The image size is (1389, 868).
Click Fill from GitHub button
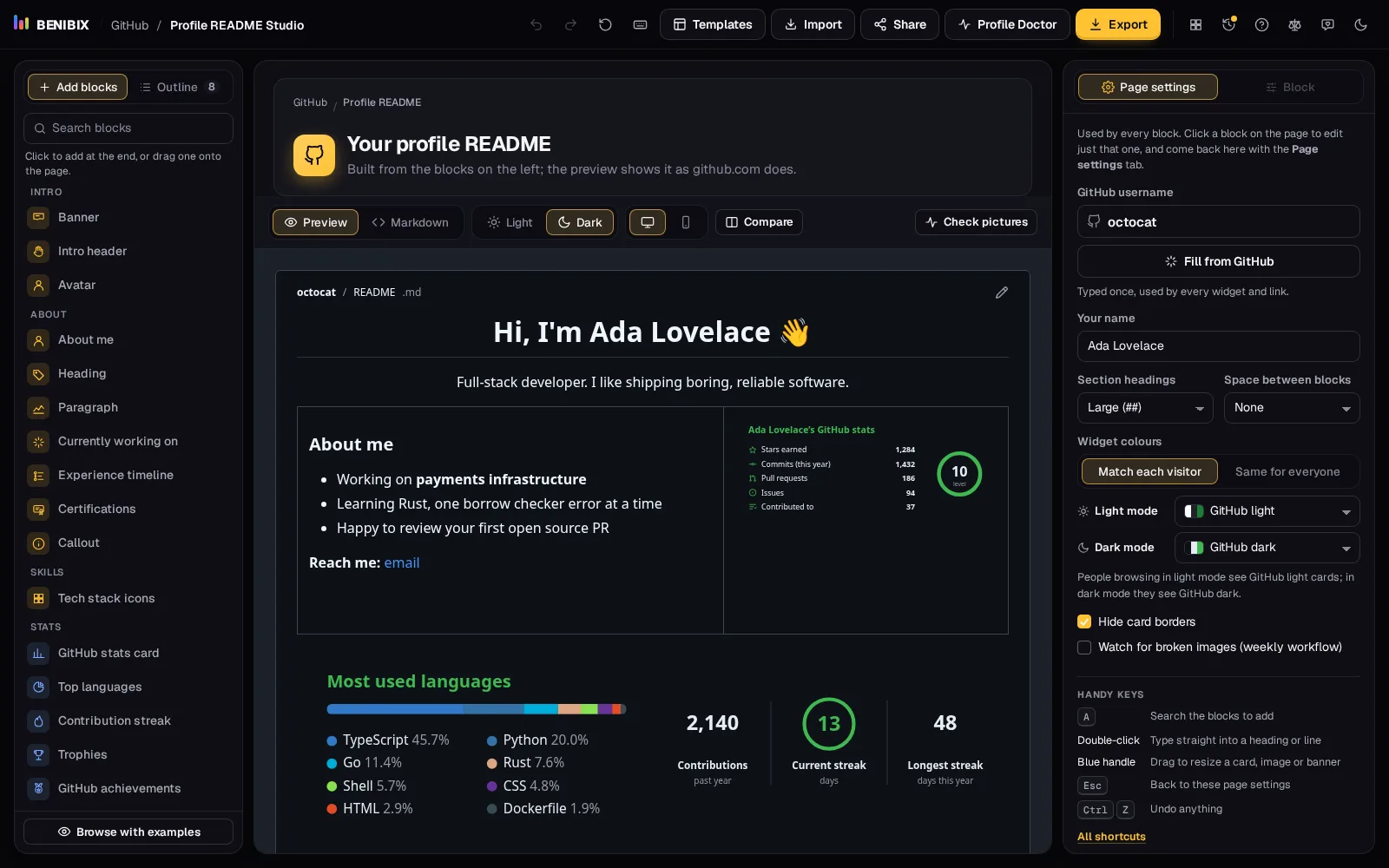pos(1219,261)
